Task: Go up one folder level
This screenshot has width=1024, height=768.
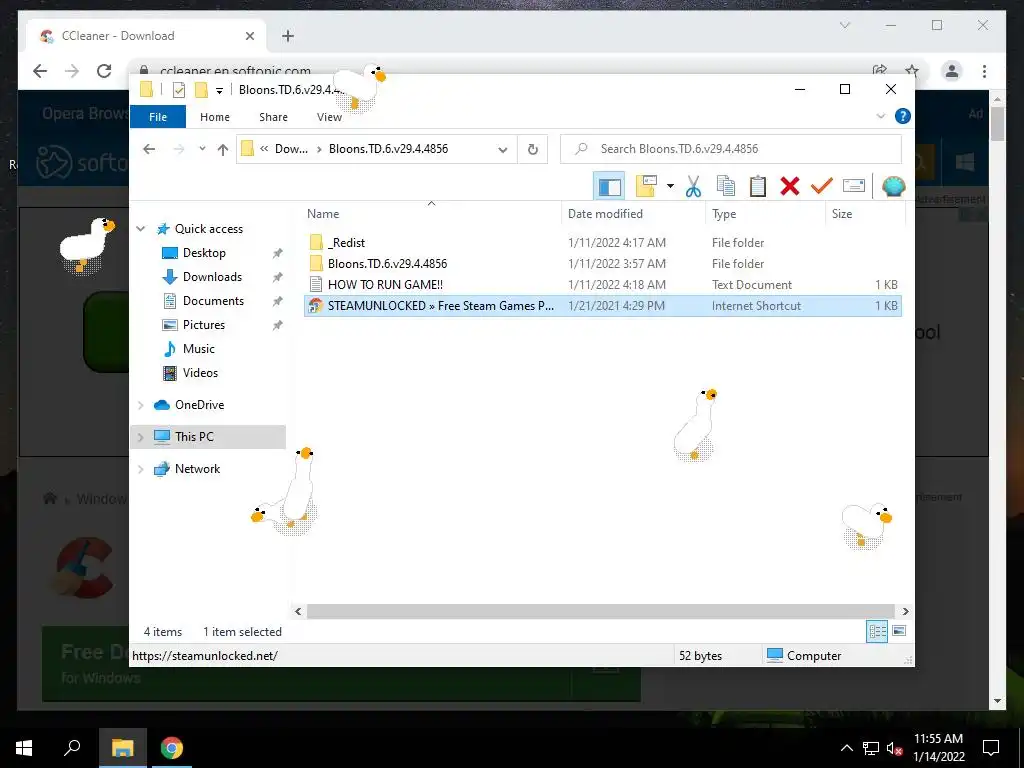Action: (x=223, y=150)
